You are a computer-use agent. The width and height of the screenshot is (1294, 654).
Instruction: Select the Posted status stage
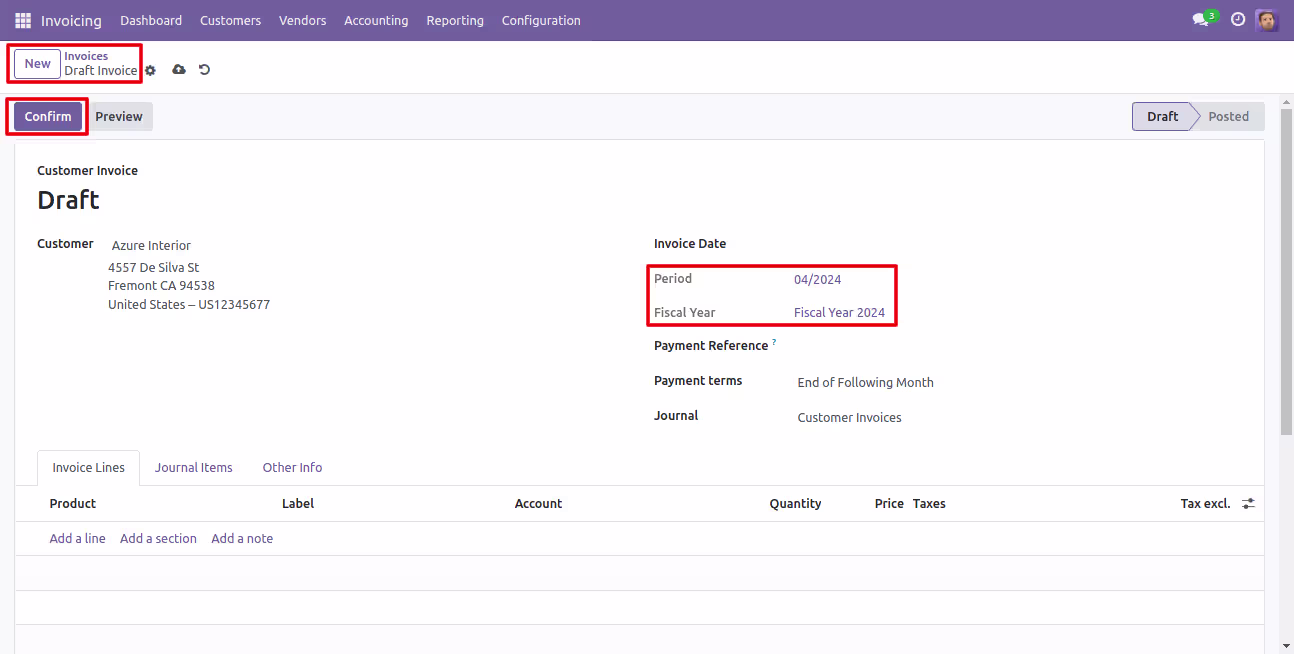(x=1228, y=116)
